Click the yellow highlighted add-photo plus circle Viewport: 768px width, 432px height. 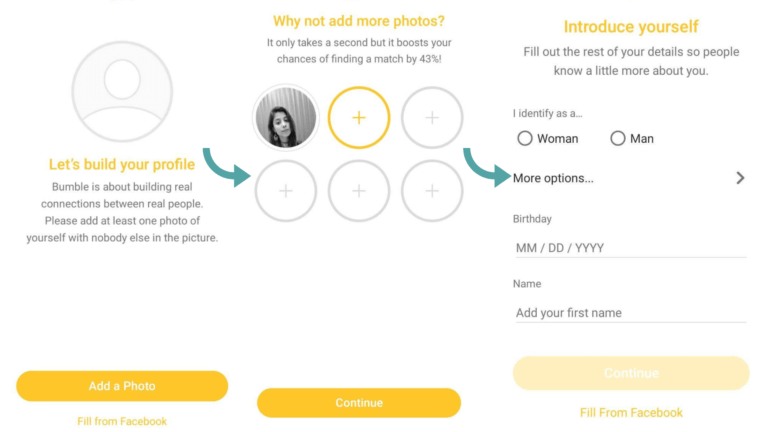coord(359,117)
